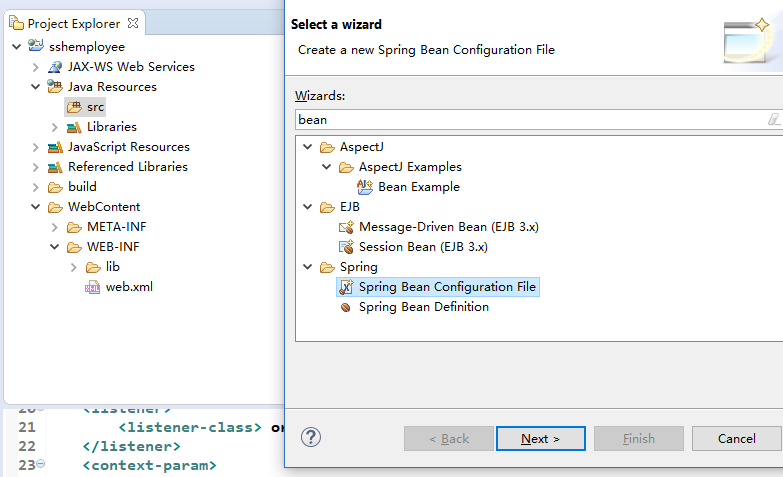783x477 pixels.
Task: Collapse the Spring wizard category
Action: pos(307,267)
